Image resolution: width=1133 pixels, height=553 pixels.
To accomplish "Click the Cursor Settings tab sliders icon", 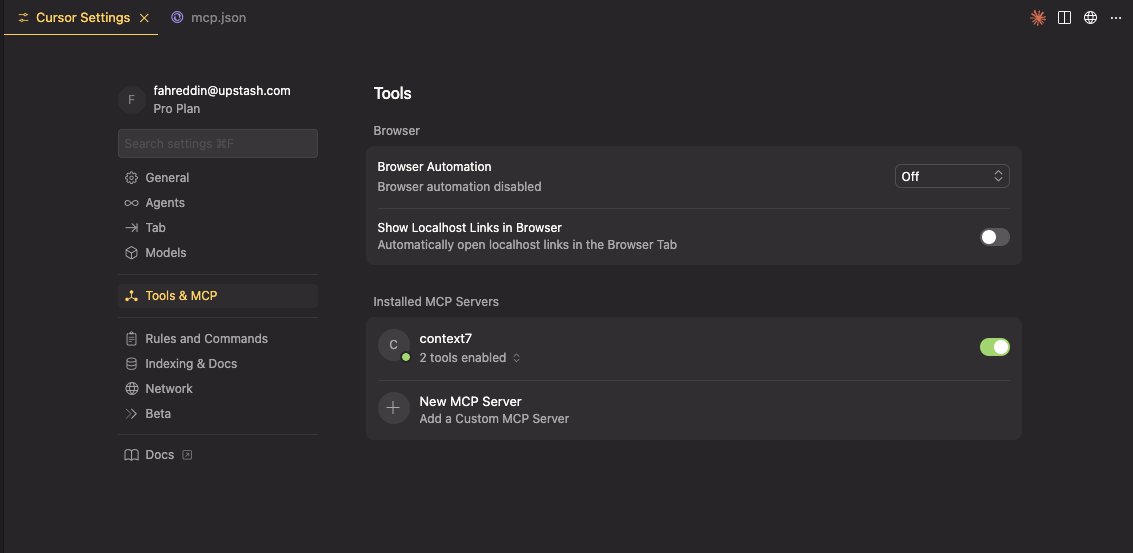I will [24, 18].
